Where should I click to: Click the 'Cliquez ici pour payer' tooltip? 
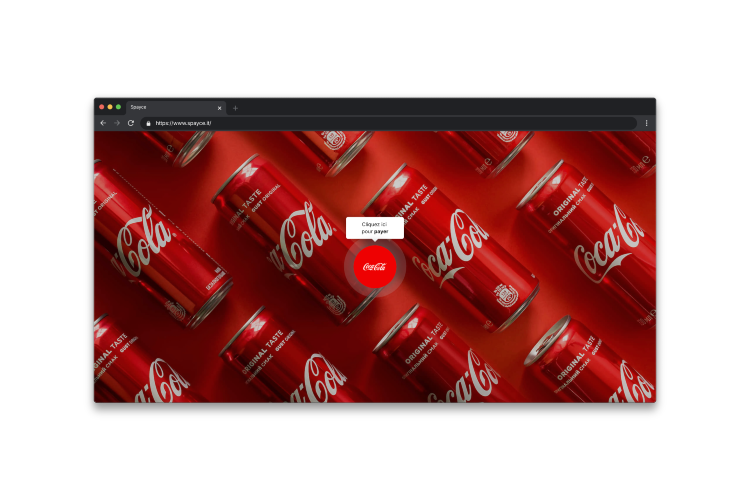(375, 228)
